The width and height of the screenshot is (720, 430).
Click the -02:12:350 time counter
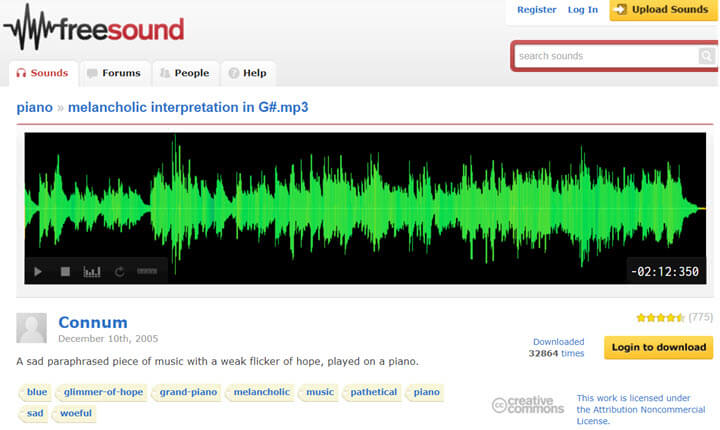pyautogui.click(x=665, y=272)
